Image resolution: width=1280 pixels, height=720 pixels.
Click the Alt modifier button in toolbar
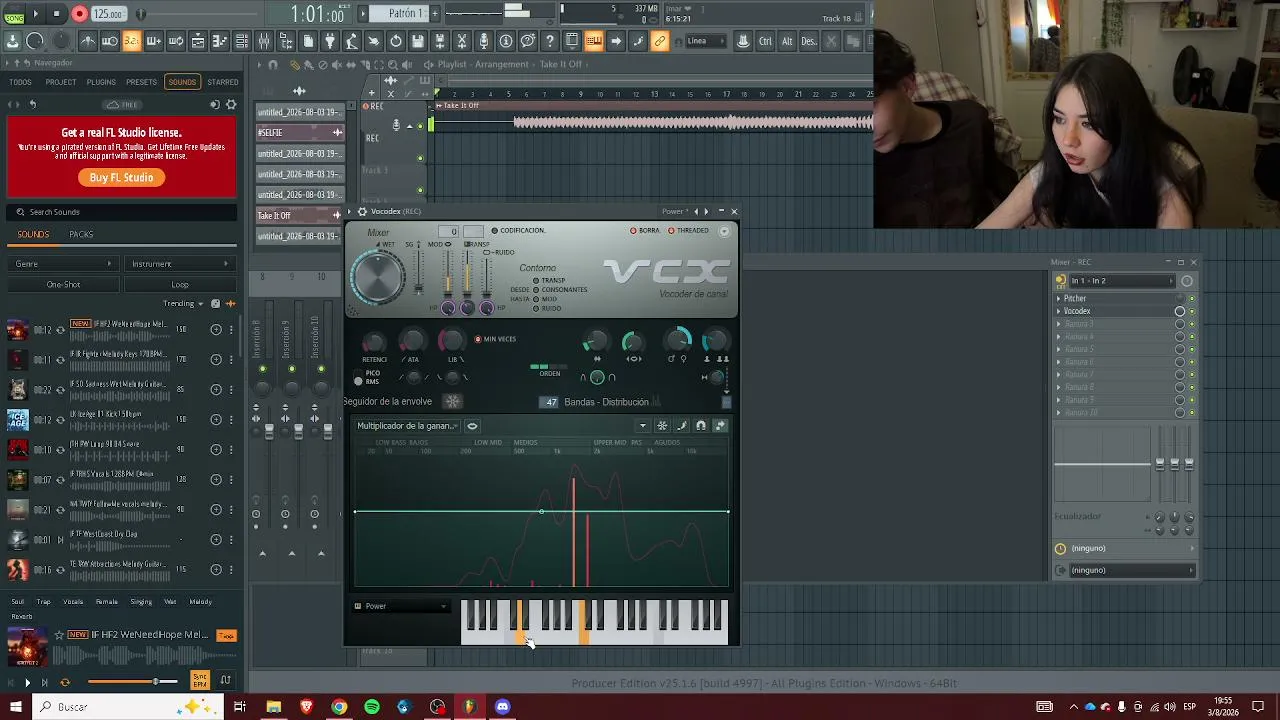(787, 41)
